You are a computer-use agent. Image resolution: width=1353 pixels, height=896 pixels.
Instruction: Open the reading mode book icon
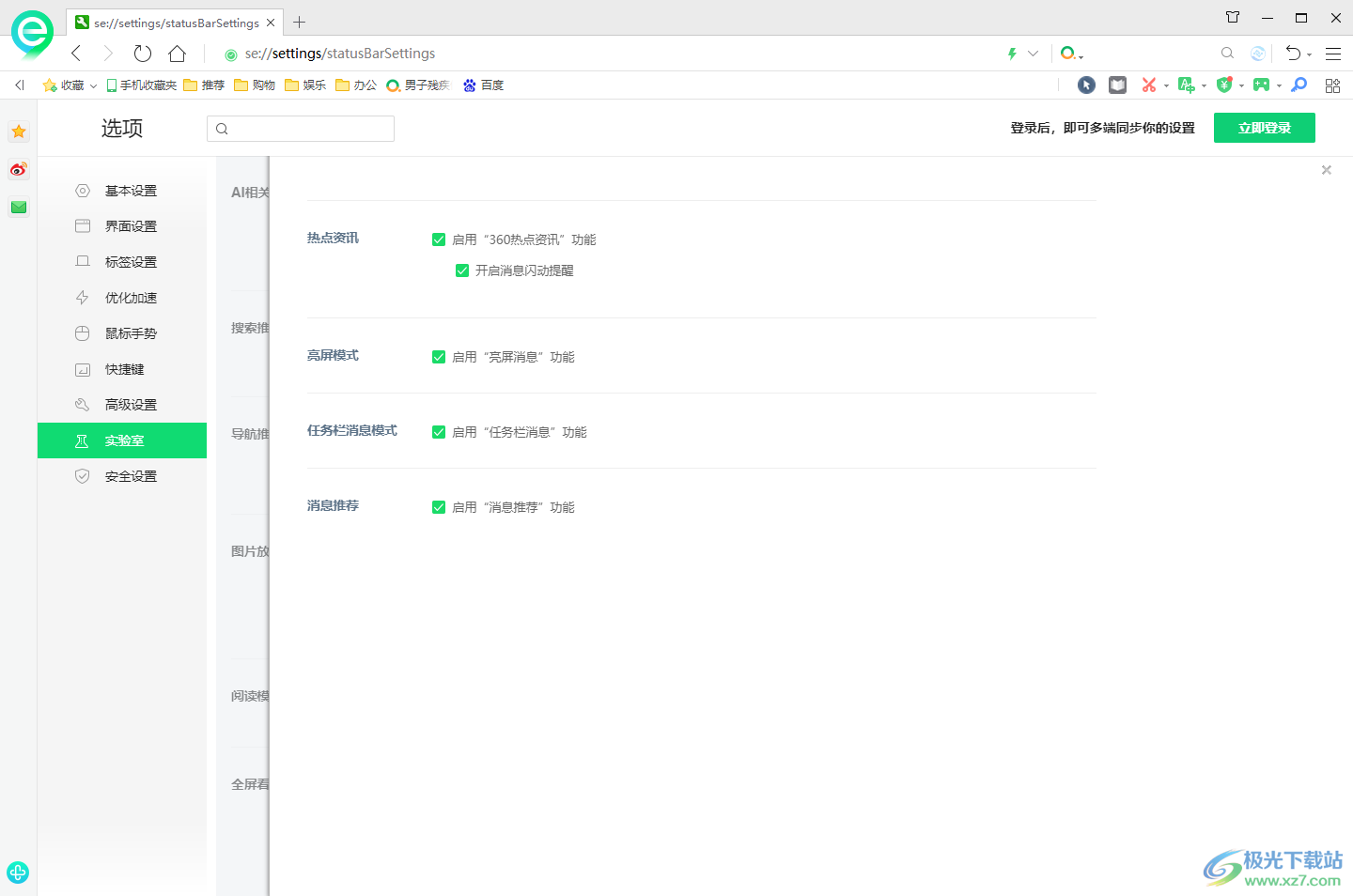click(x=1117, y=85)
